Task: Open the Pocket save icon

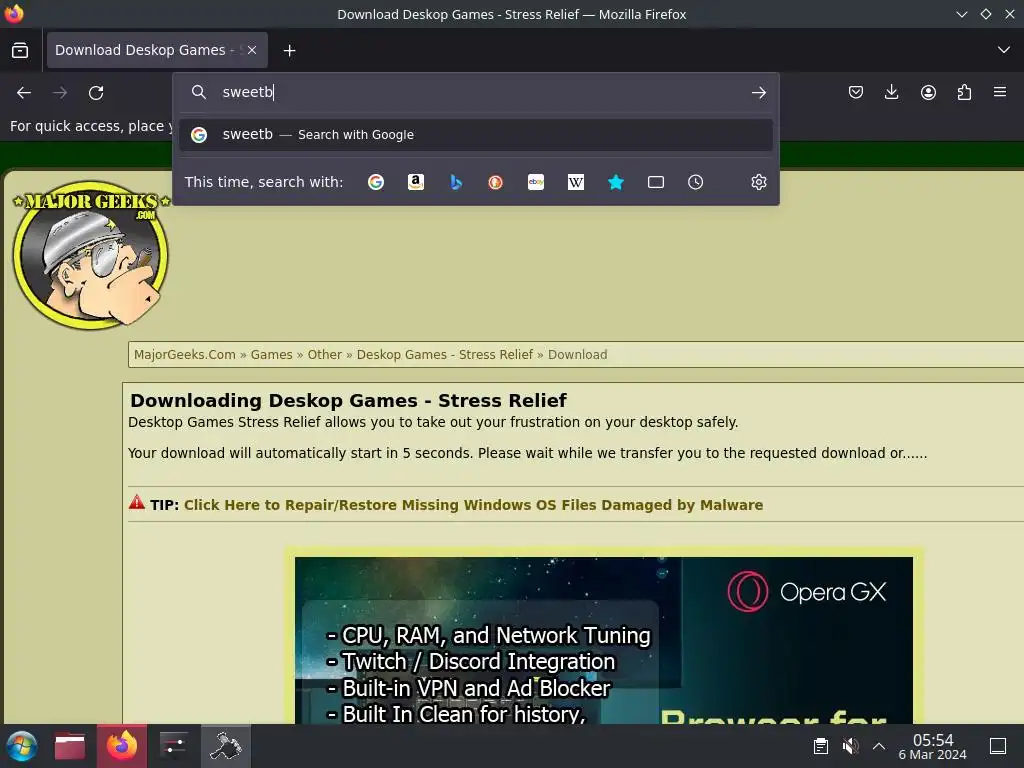Action: click(x=856, y=93)
